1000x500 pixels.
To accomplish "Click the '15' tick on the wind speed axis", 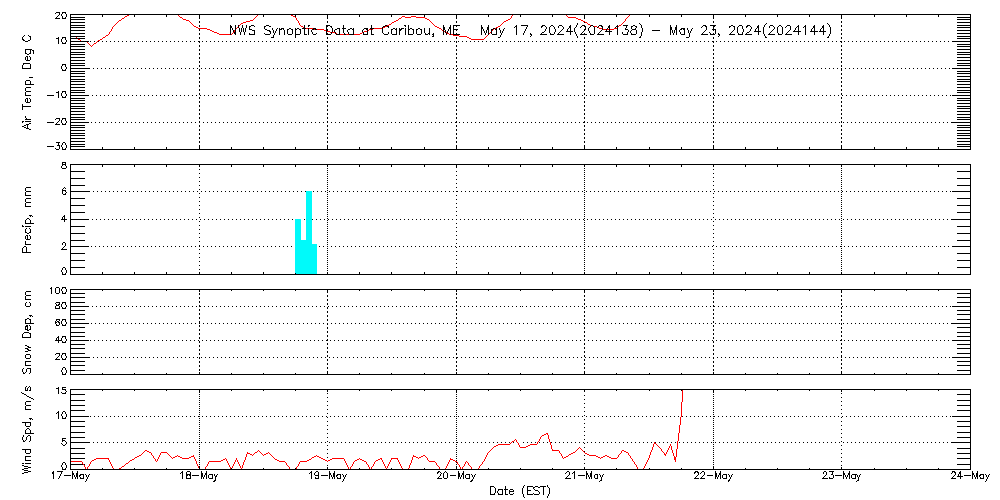I will coord(62,391).
